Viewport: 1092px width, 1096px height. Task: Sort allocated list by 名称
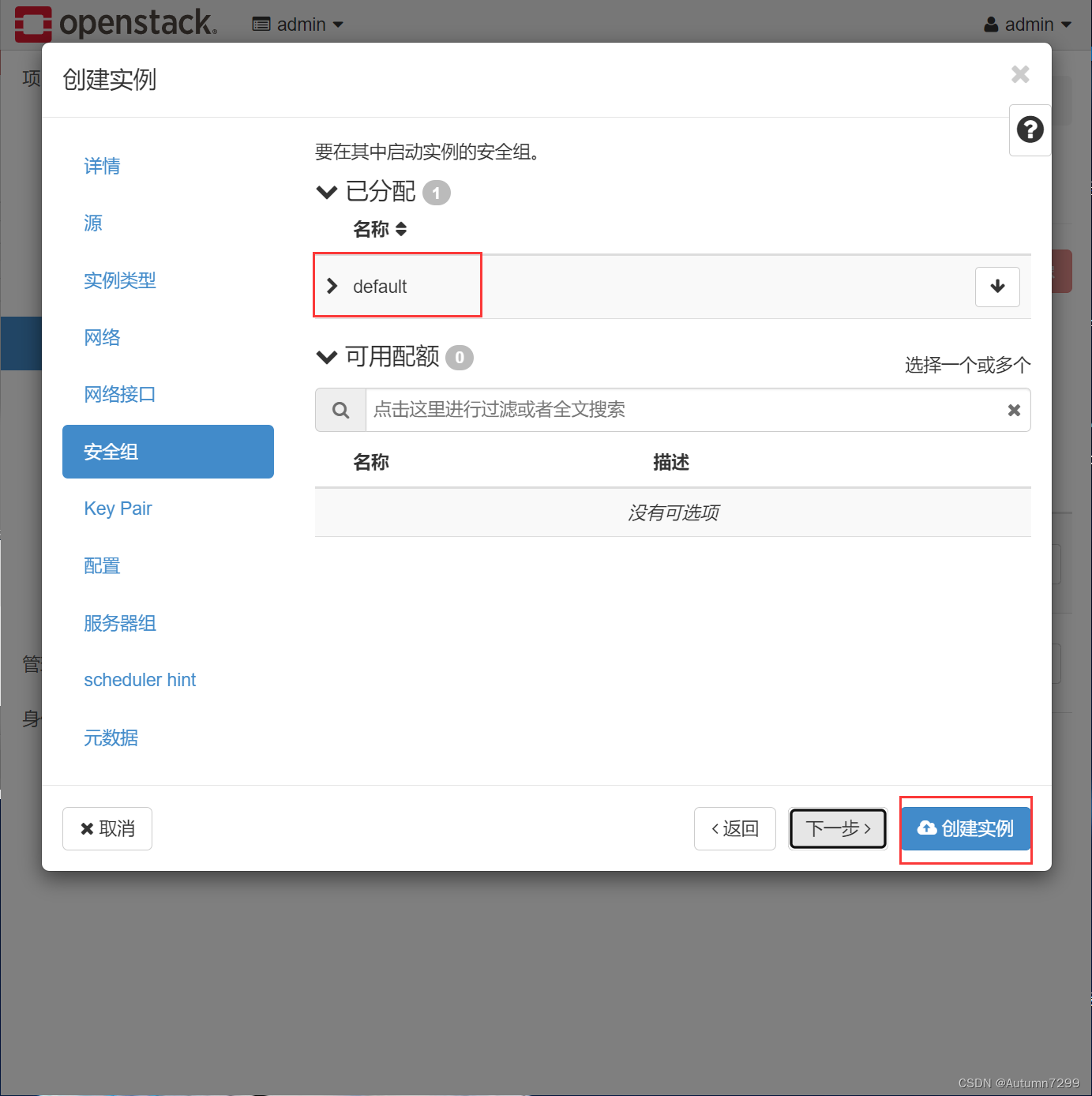pyautogui.click(x=380, y=229)
